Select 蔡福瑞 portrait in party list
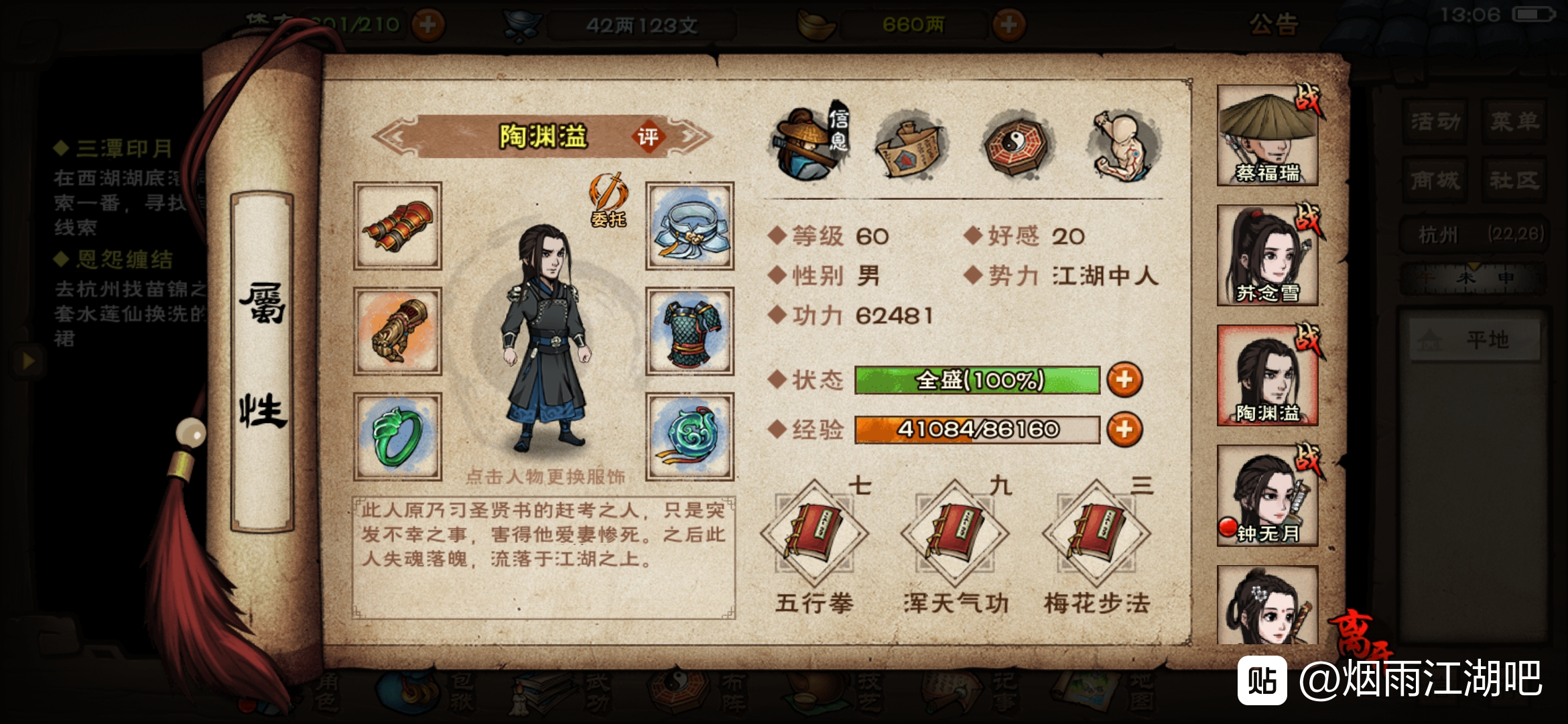 pyautogui.click(x=1268, y=135)
